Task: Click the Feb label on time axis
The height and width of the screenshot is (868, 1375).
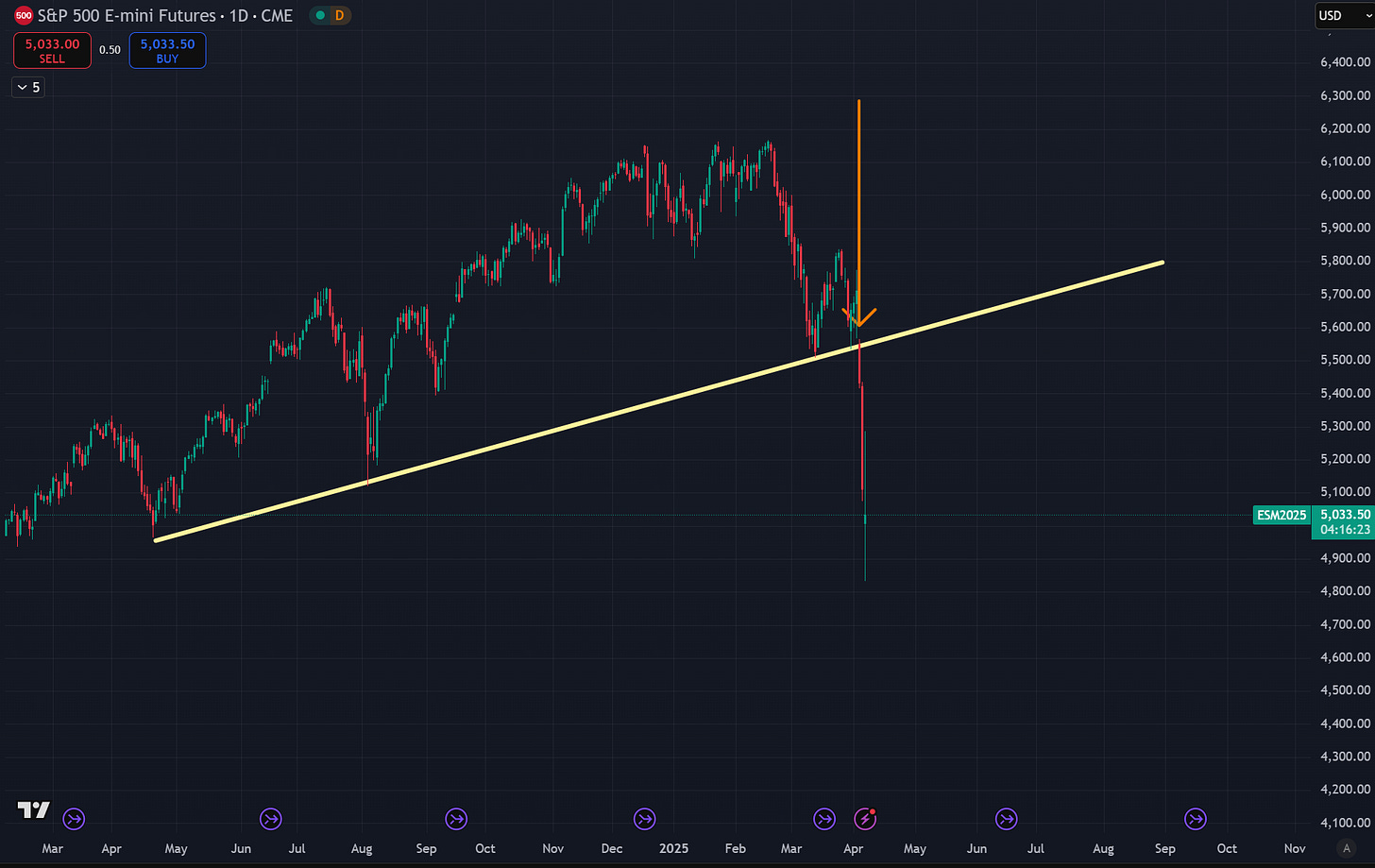Action: tap(735, 848)
